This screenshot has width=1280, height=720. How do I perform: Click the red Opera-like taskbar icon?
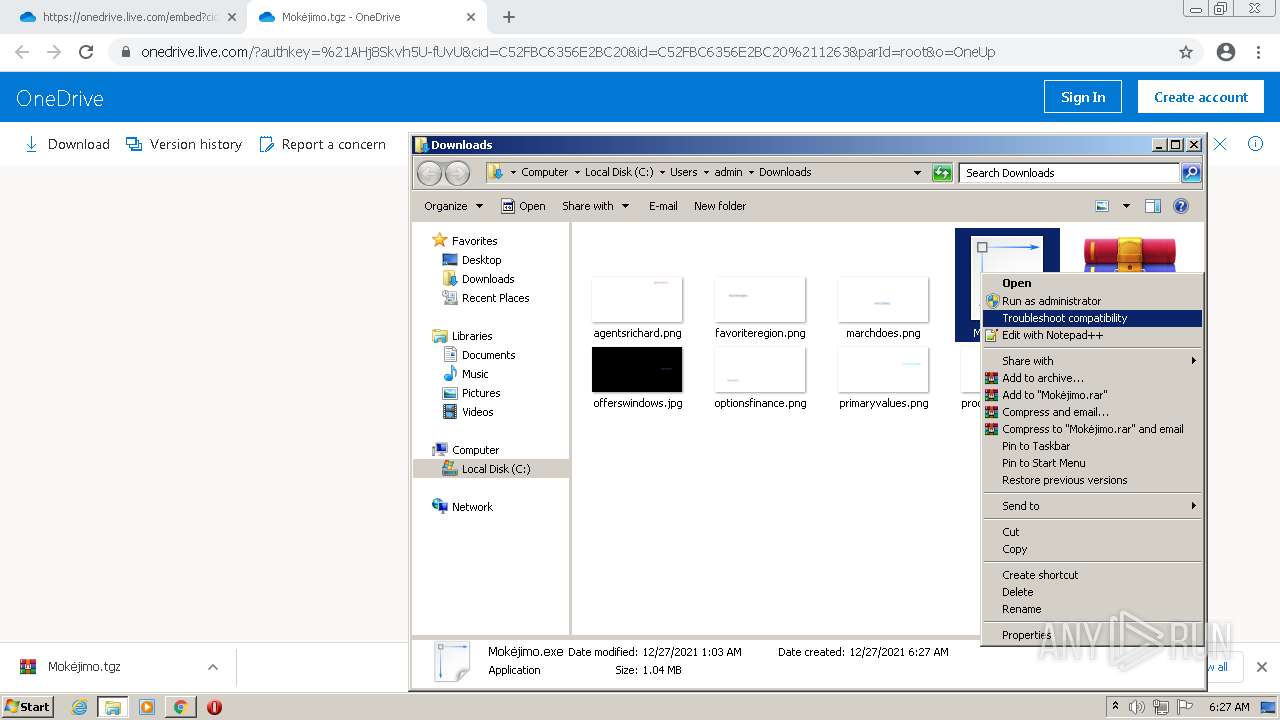click(214, 707)
